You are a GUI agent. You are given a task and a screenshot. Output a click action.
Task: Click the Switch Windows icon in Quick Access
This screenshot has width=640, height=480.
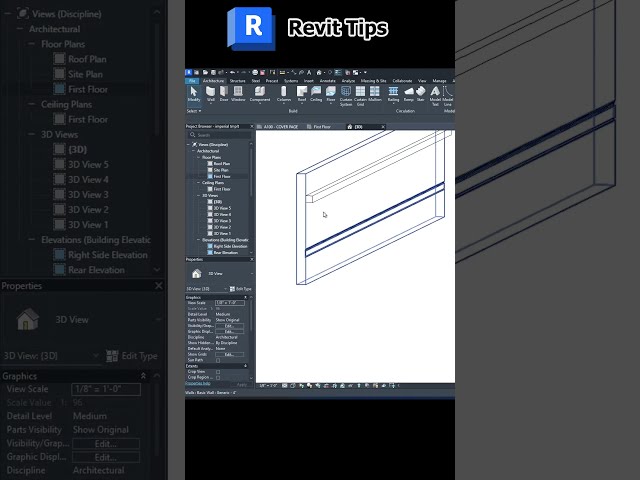pyautogui.click(x=356, y=73)
